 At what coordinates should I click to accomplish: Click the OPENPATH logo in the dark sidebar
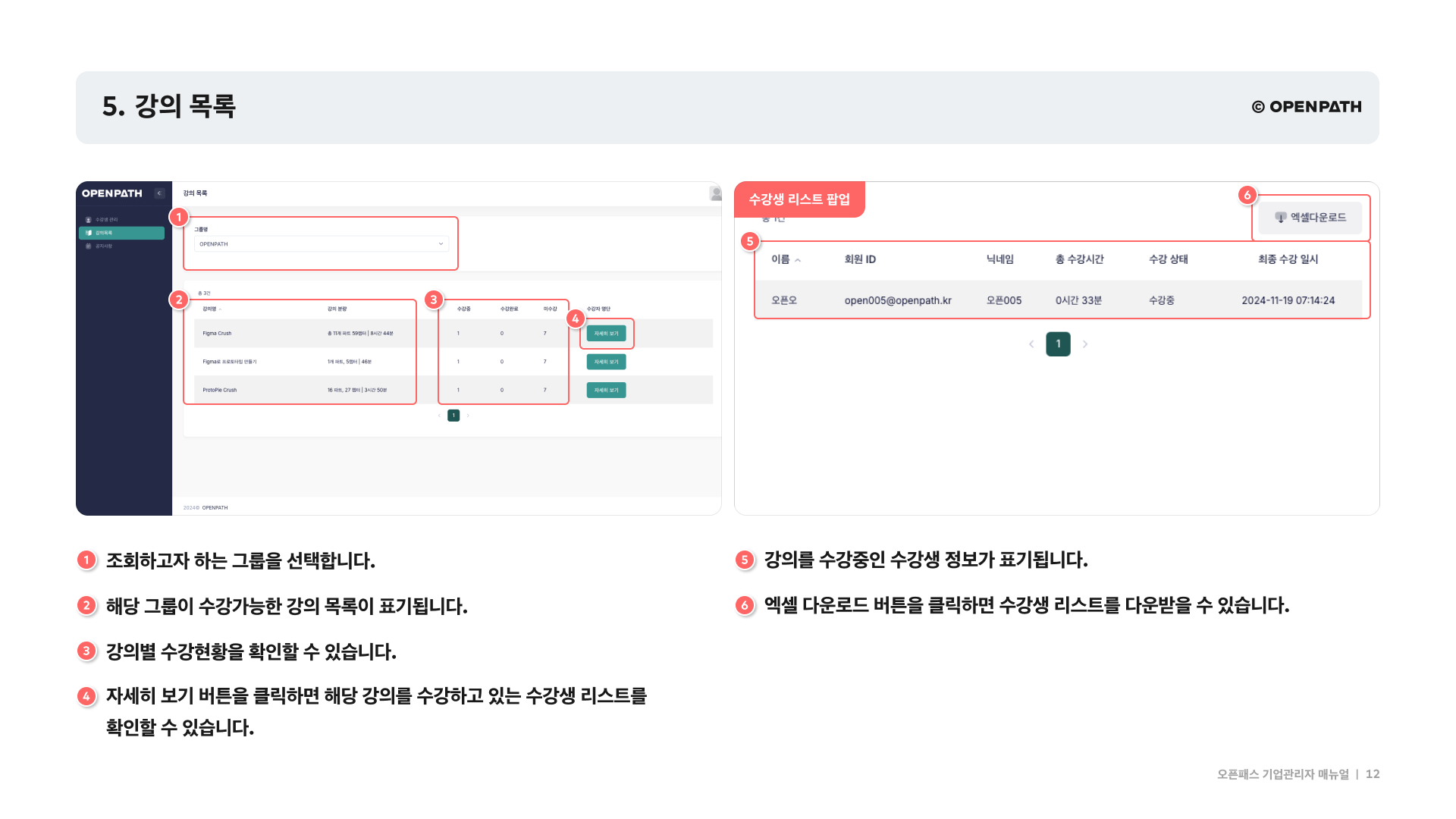(112, 193)
